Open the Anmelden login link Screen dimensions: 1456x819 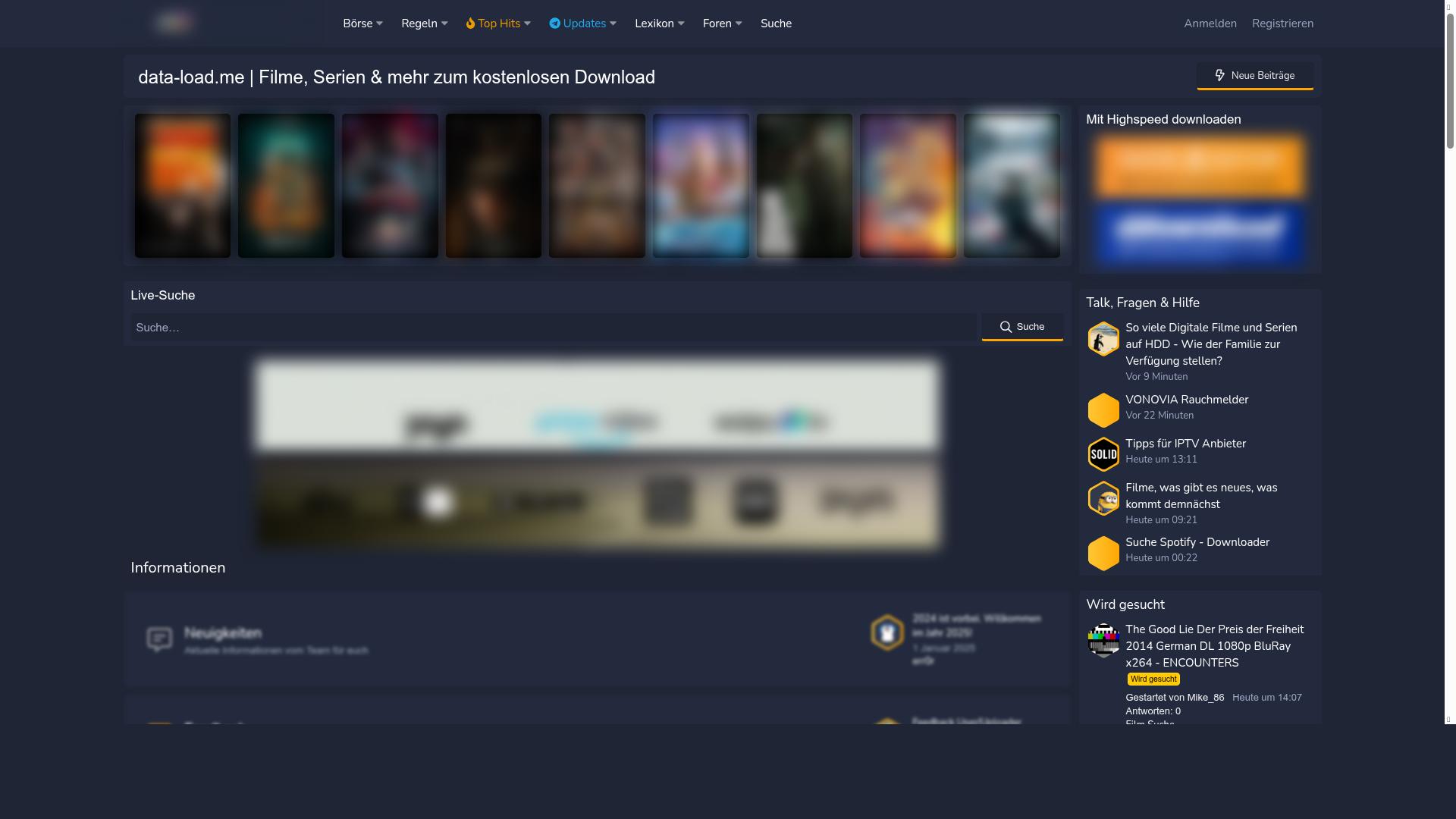point(1210,24)
